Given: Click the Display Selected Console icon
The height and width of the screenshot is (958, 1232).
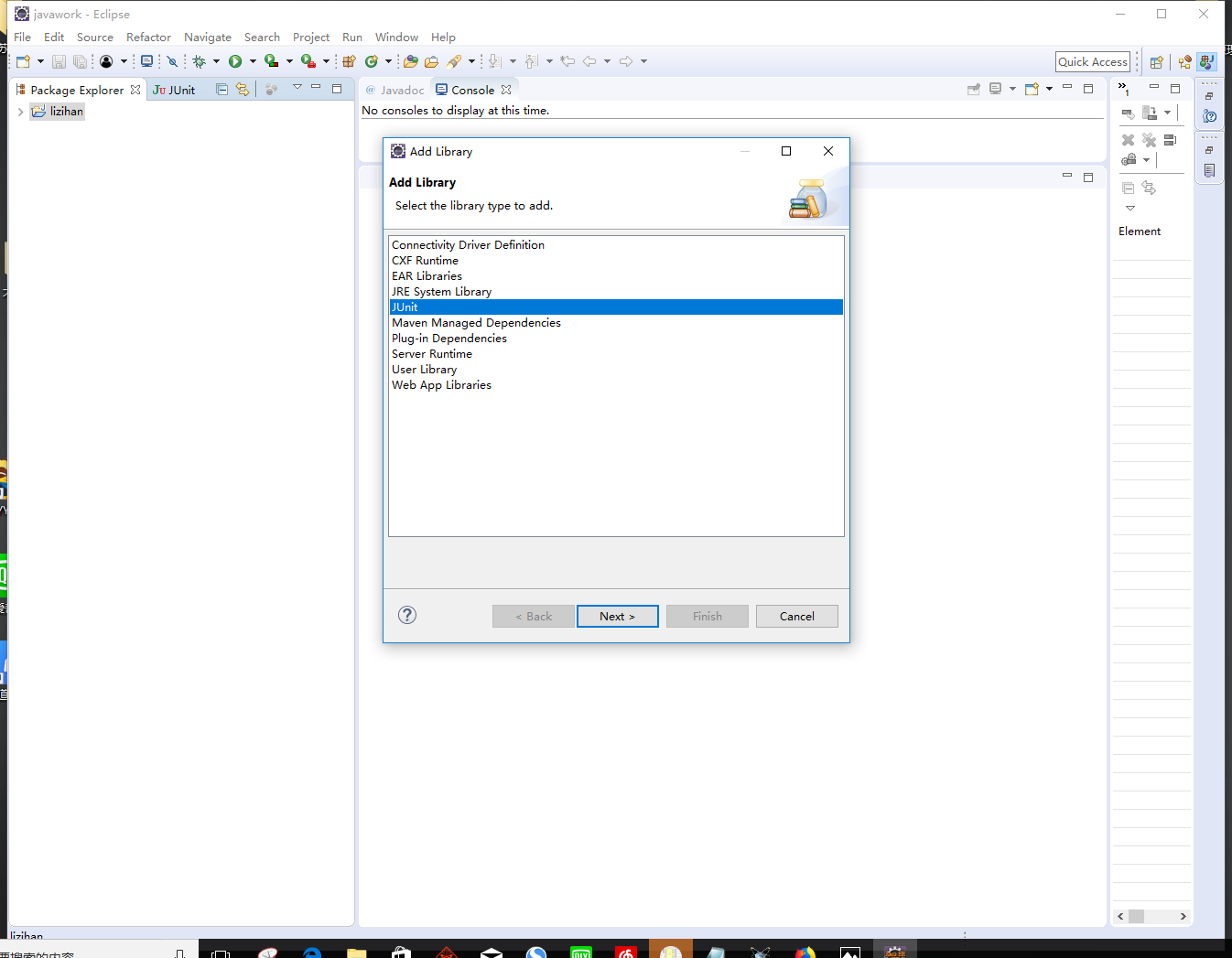Looking at the screenshot, I should coord(996,90).
